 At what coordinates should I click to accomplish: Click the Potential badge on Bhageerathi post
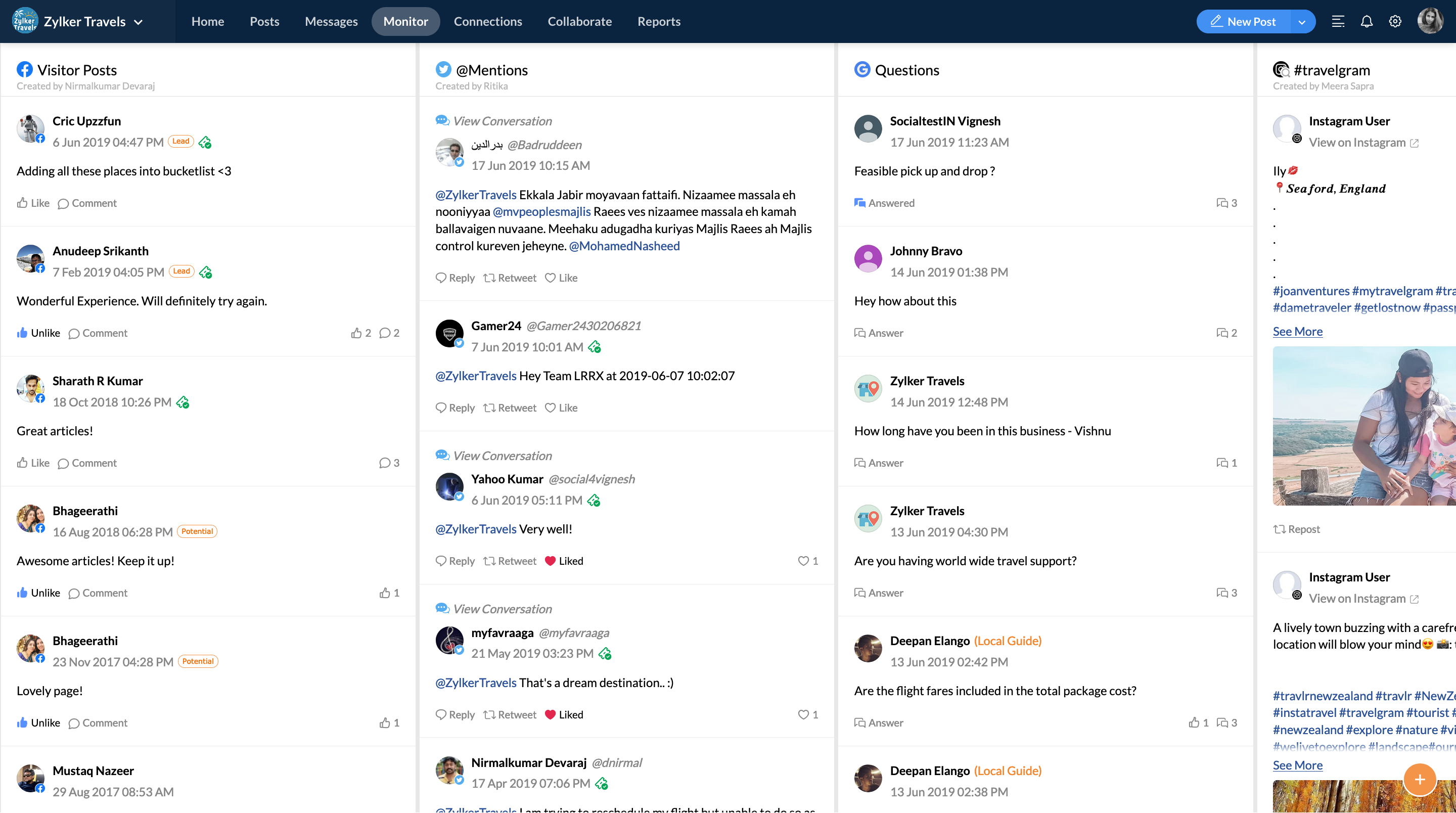click(197, 531)
